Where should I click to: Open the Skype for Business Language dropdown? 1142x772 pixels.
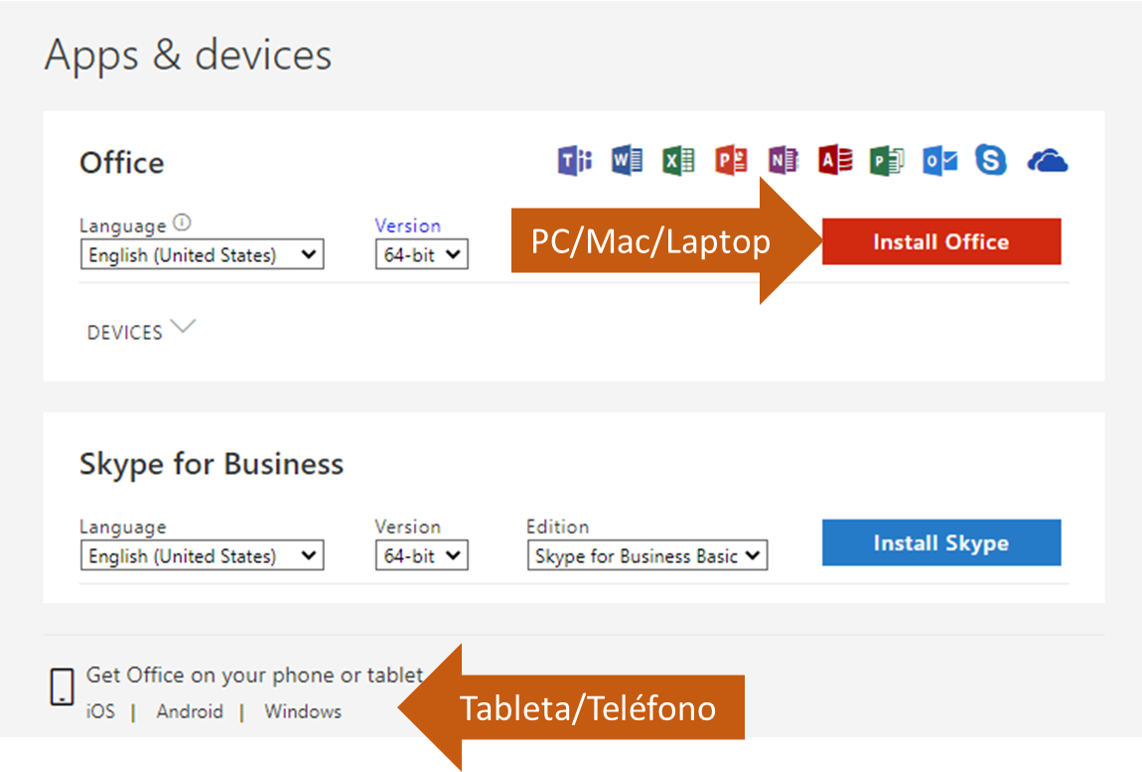click(201, 556)
